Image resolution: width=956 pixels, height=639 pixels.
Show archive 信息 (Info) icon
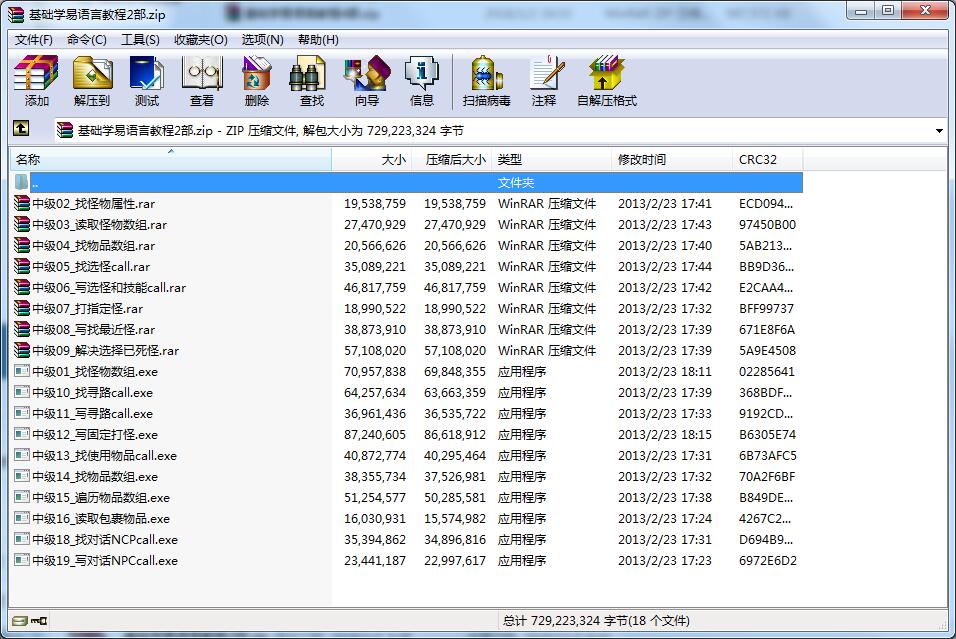coord(422,82)
